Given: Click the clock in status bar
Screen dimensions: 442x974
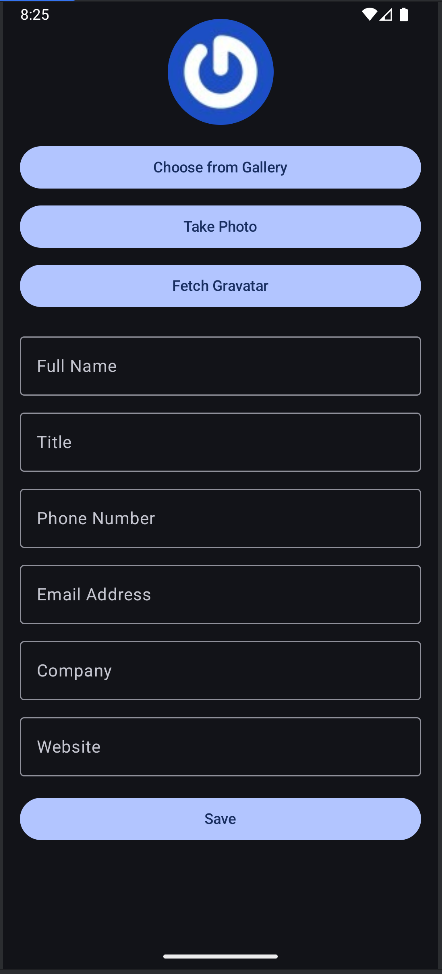Looking at the screenshot, I should 35,15.
